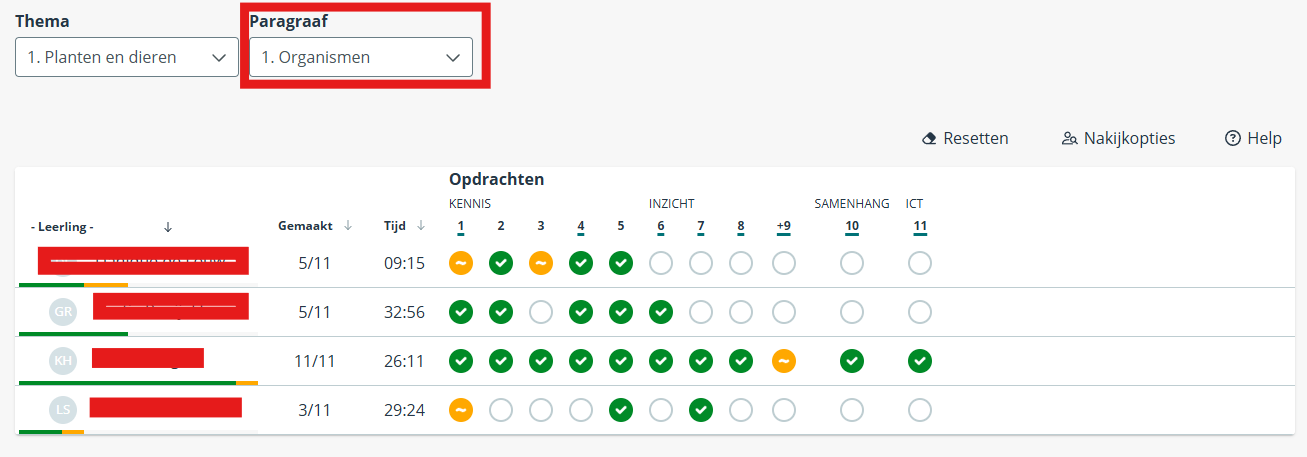Open opdracht 11 column under ICT
Screen dimensions: 1307x457
pos(920,227)
